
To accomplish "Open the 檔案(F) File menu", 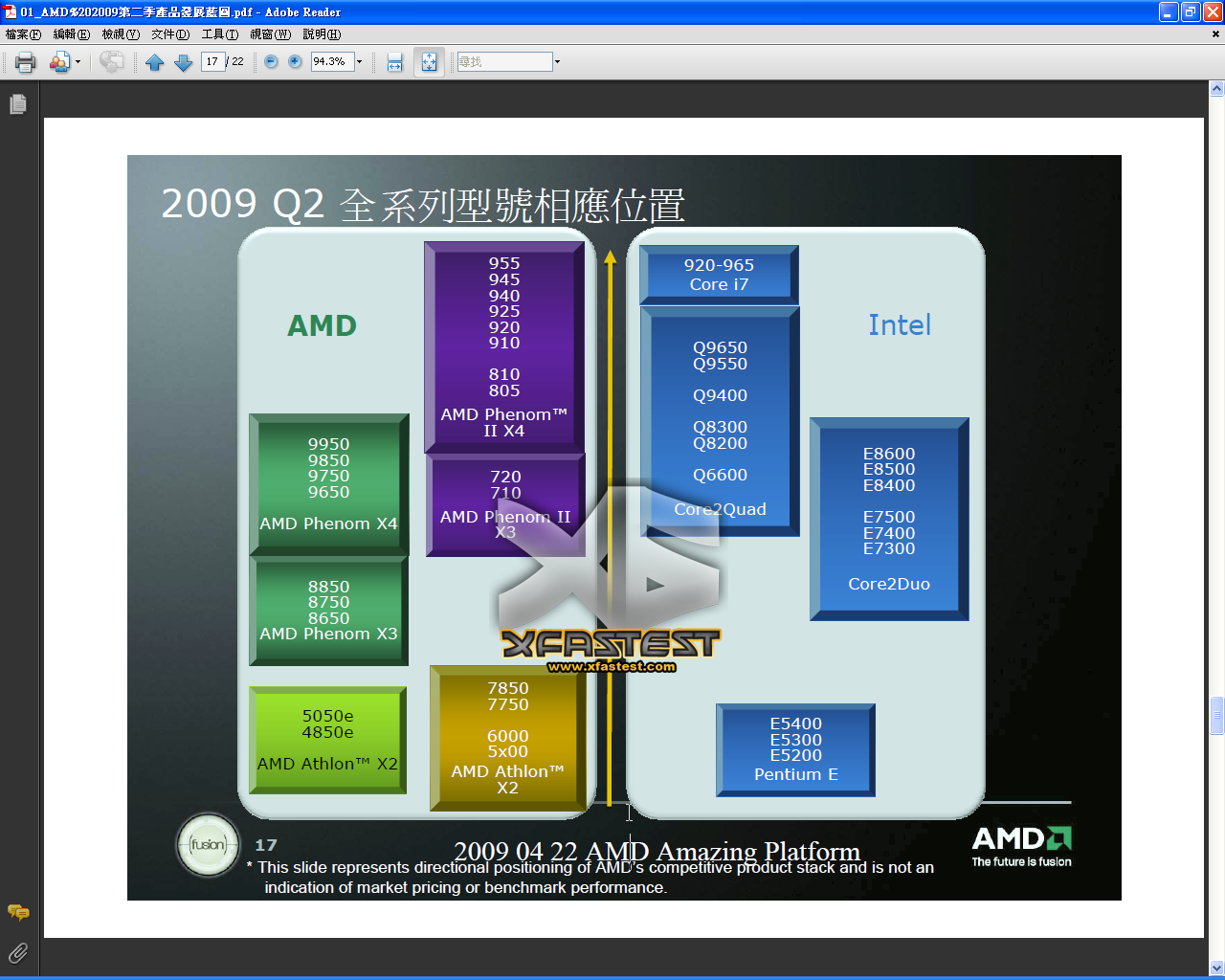I will coord(23,34).
